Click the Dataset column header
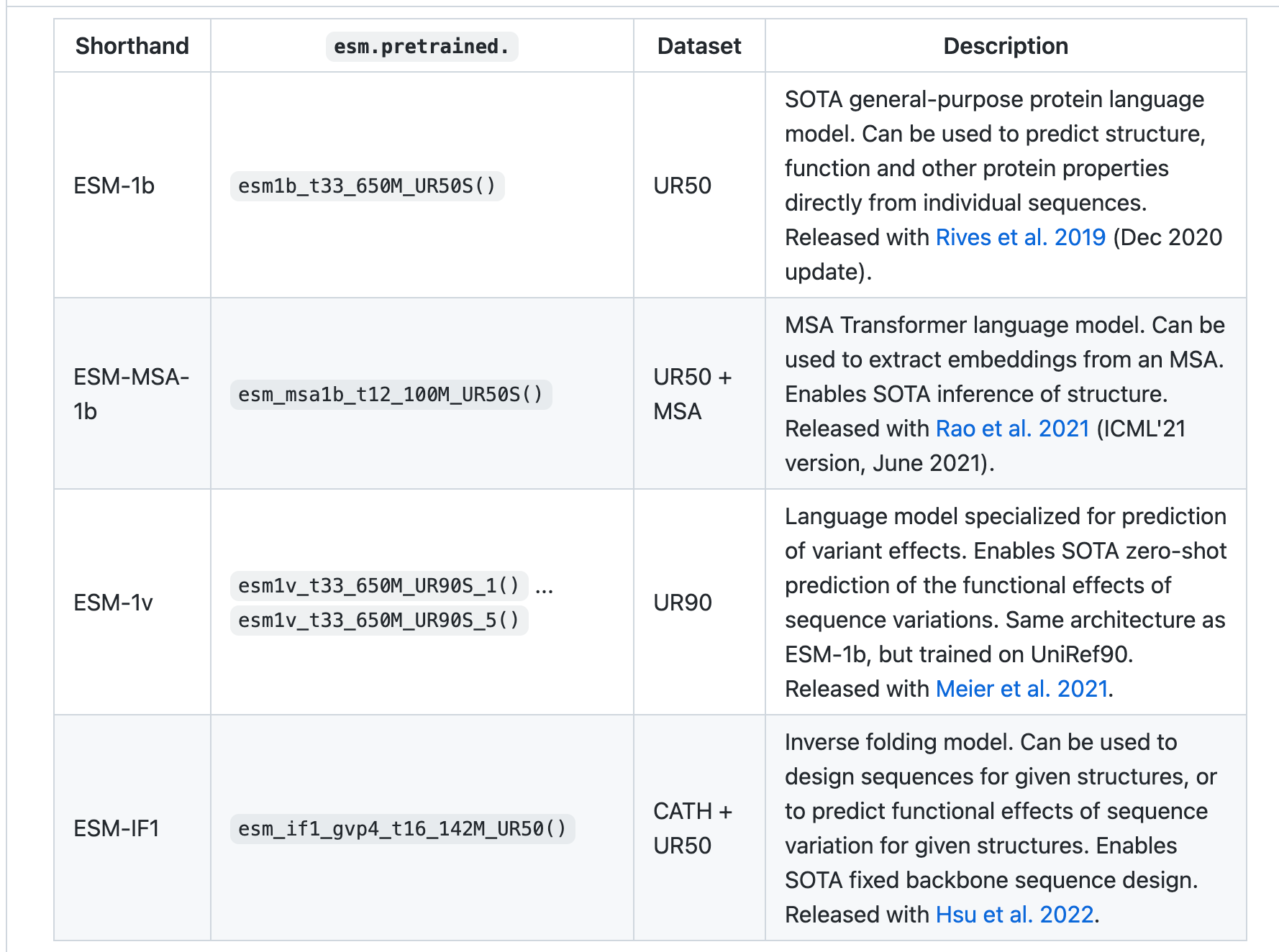 click(699, 46)
